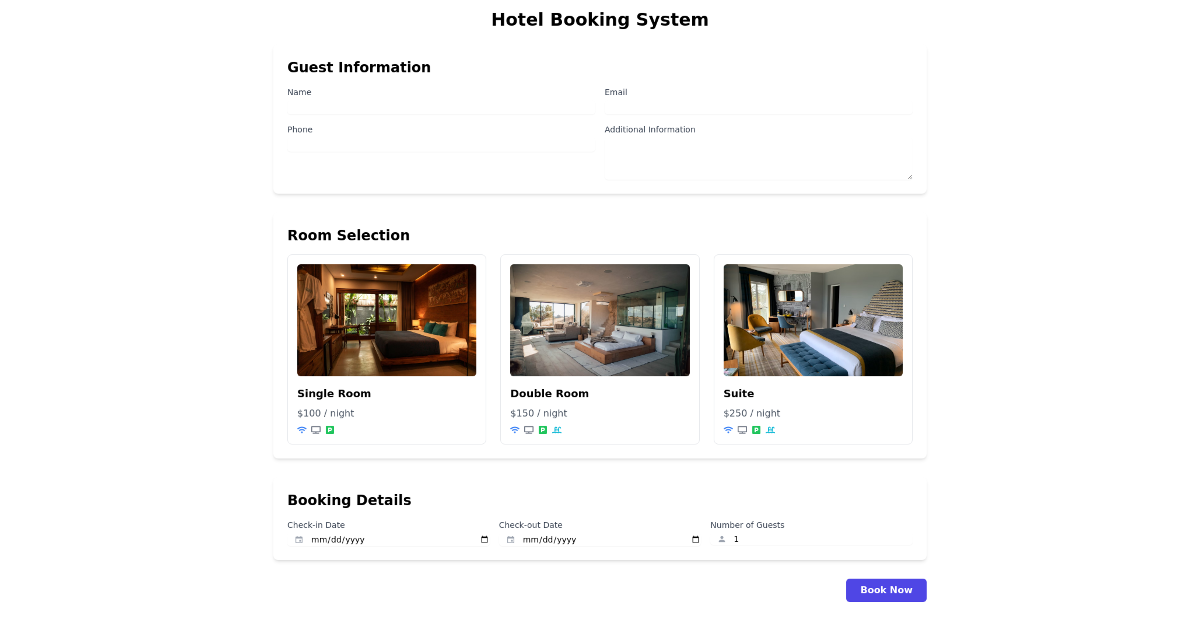Click the pool icon for the Suite
The image size is (1200, 630).
(x=770, y=430)
